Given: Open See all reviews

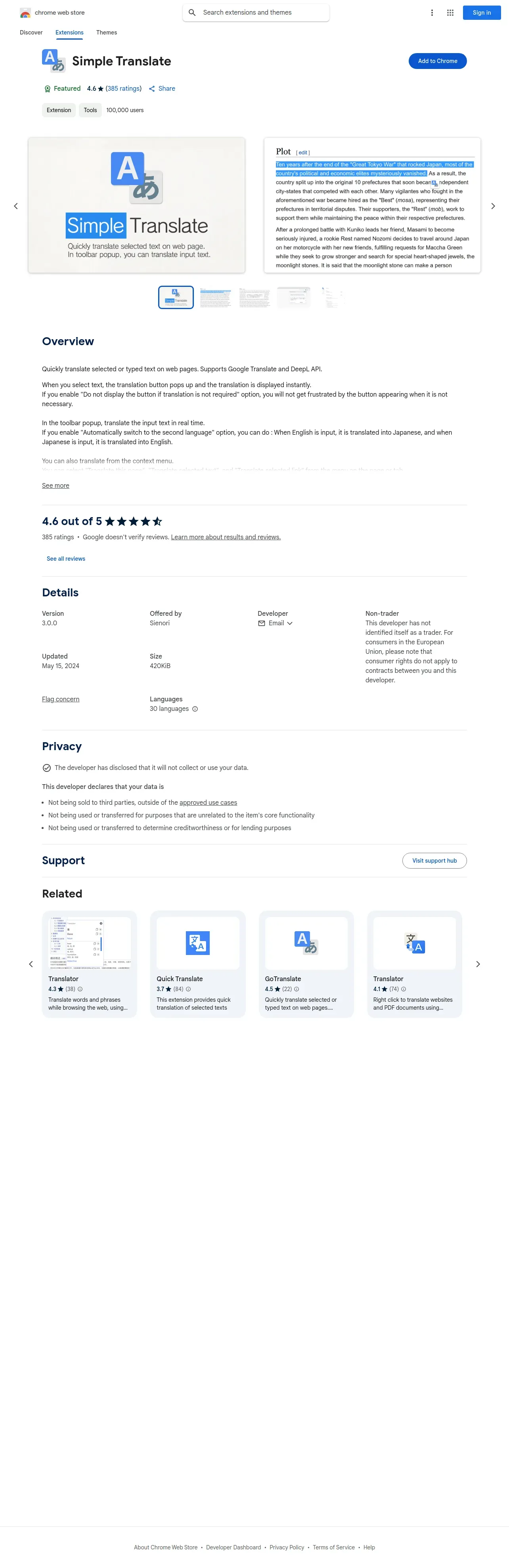Looking at the screenshot, I should point(66,559).
